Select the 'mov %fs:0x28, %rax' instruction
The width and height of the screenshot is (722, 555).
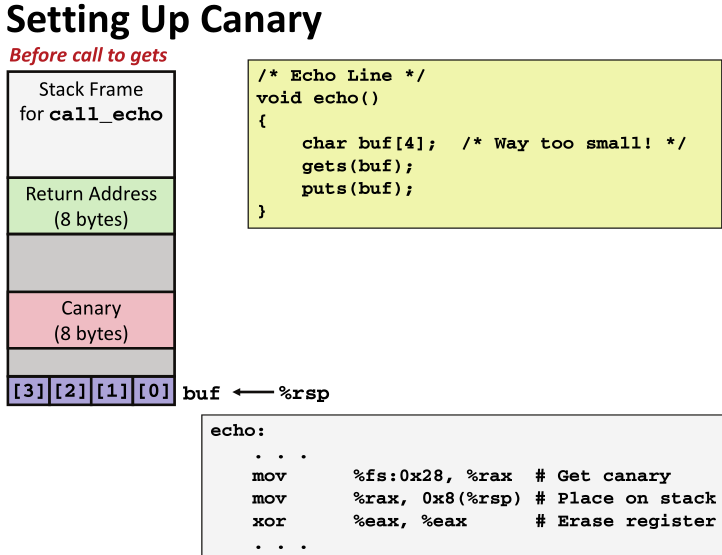pos(382,476)
